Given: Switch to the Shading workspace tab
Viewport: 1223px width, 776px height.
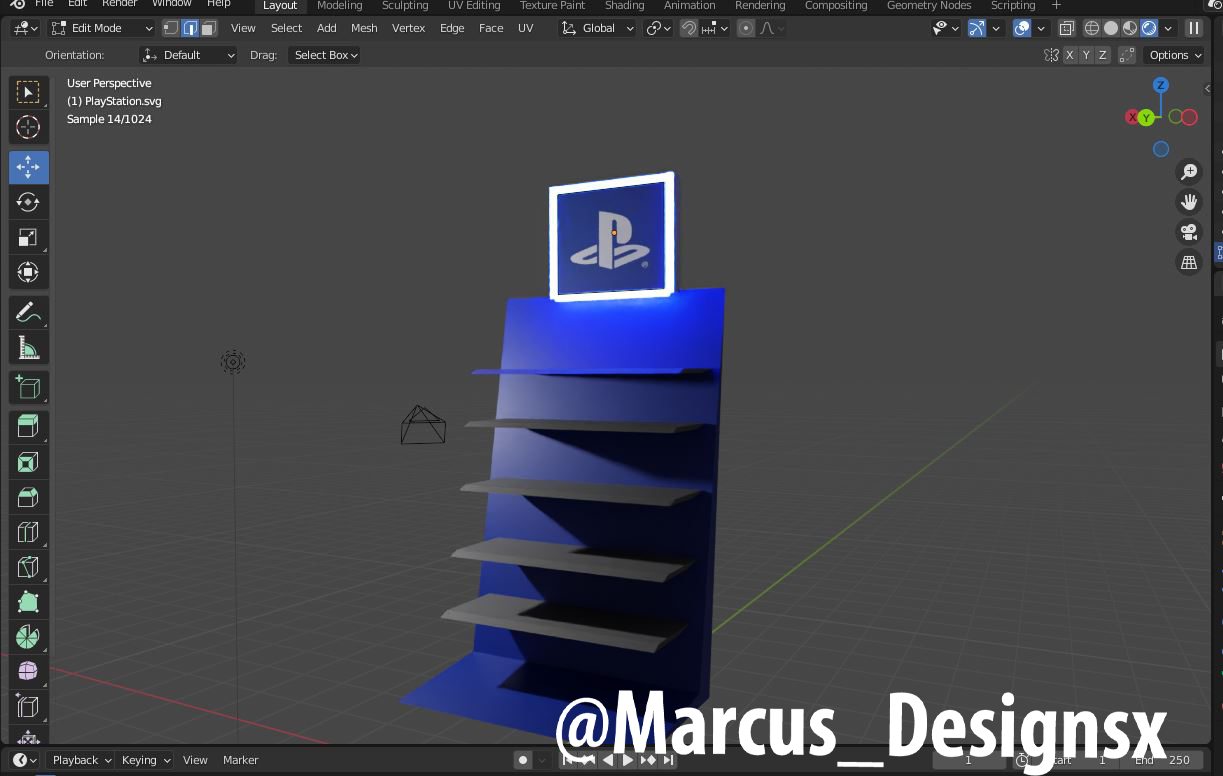Looking at the screenshot, I should (624, 5).
